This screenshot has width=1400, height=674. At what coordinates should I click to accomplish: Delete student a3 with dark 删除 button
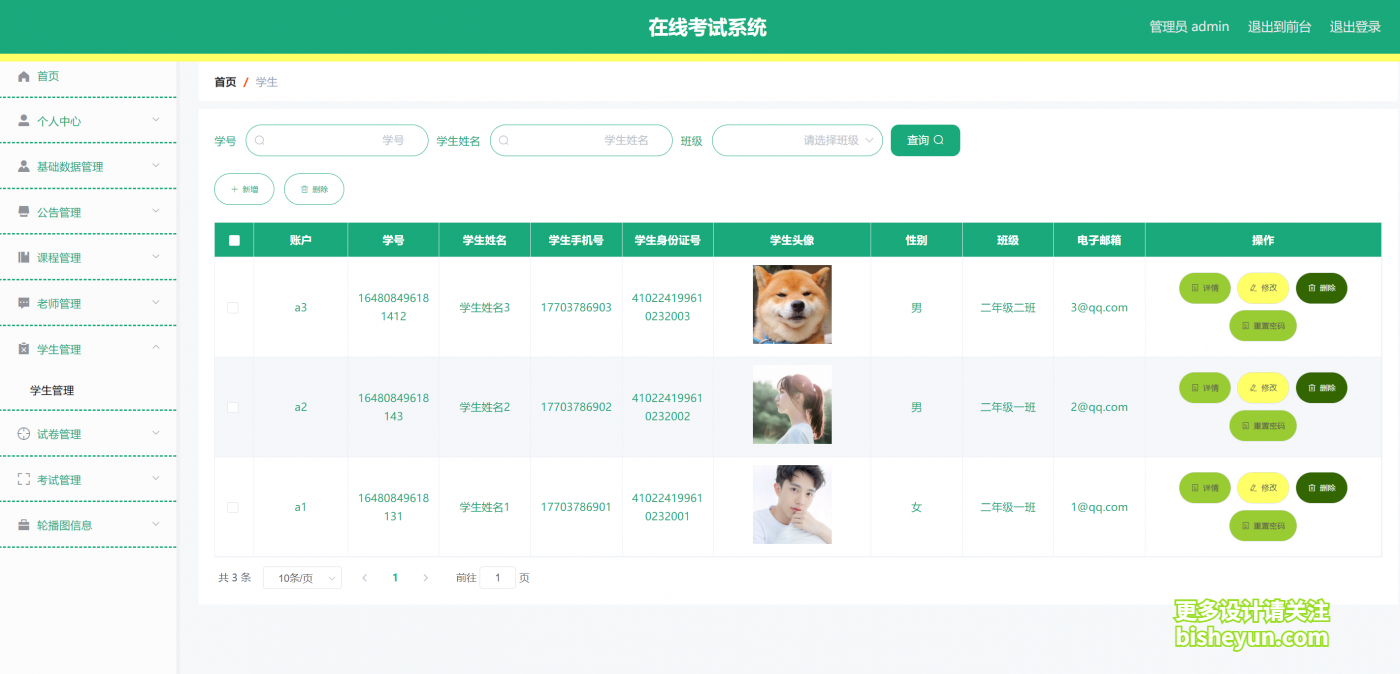(x=1322, y=288)
